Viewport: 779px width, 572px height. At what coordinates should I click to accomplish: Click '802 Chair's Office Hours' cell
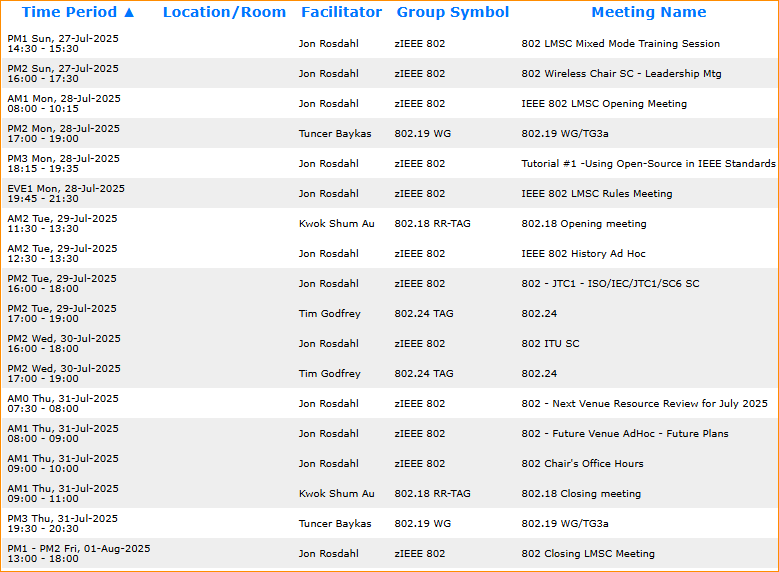582,463
